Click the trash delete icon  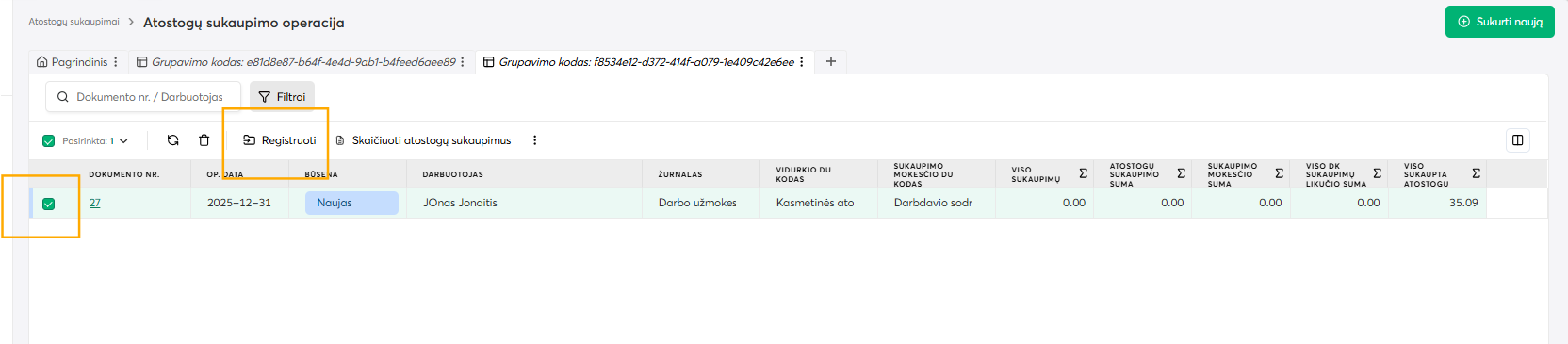point(204,140)
